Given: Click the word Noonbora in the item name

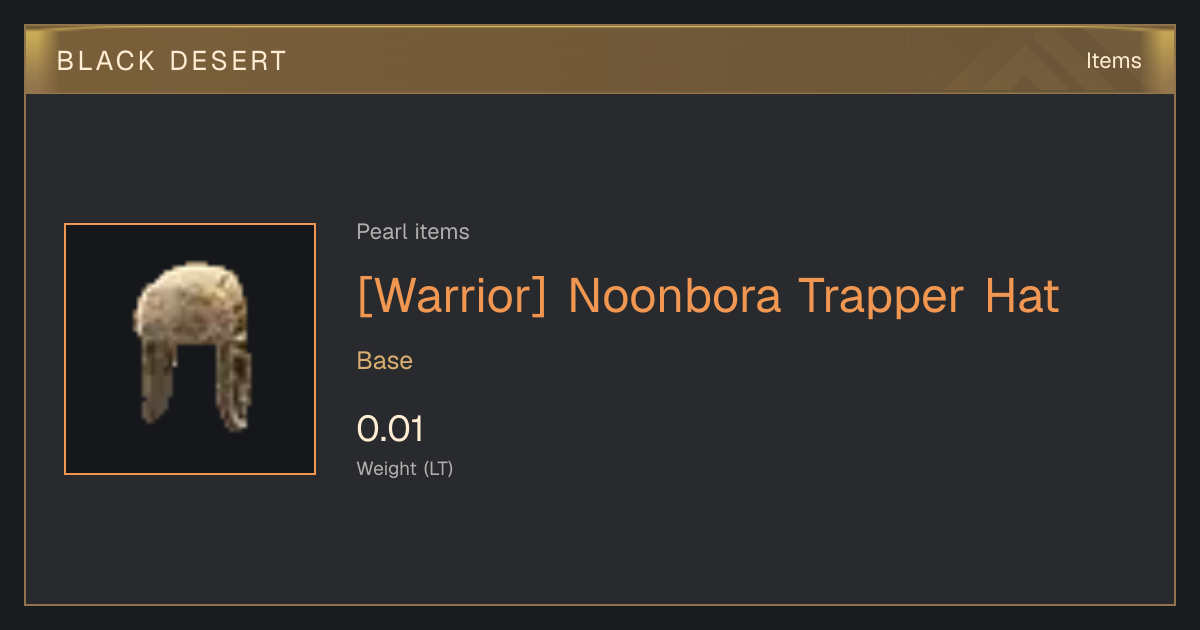Looking at the screenshot, I should [x=674, y=296].
